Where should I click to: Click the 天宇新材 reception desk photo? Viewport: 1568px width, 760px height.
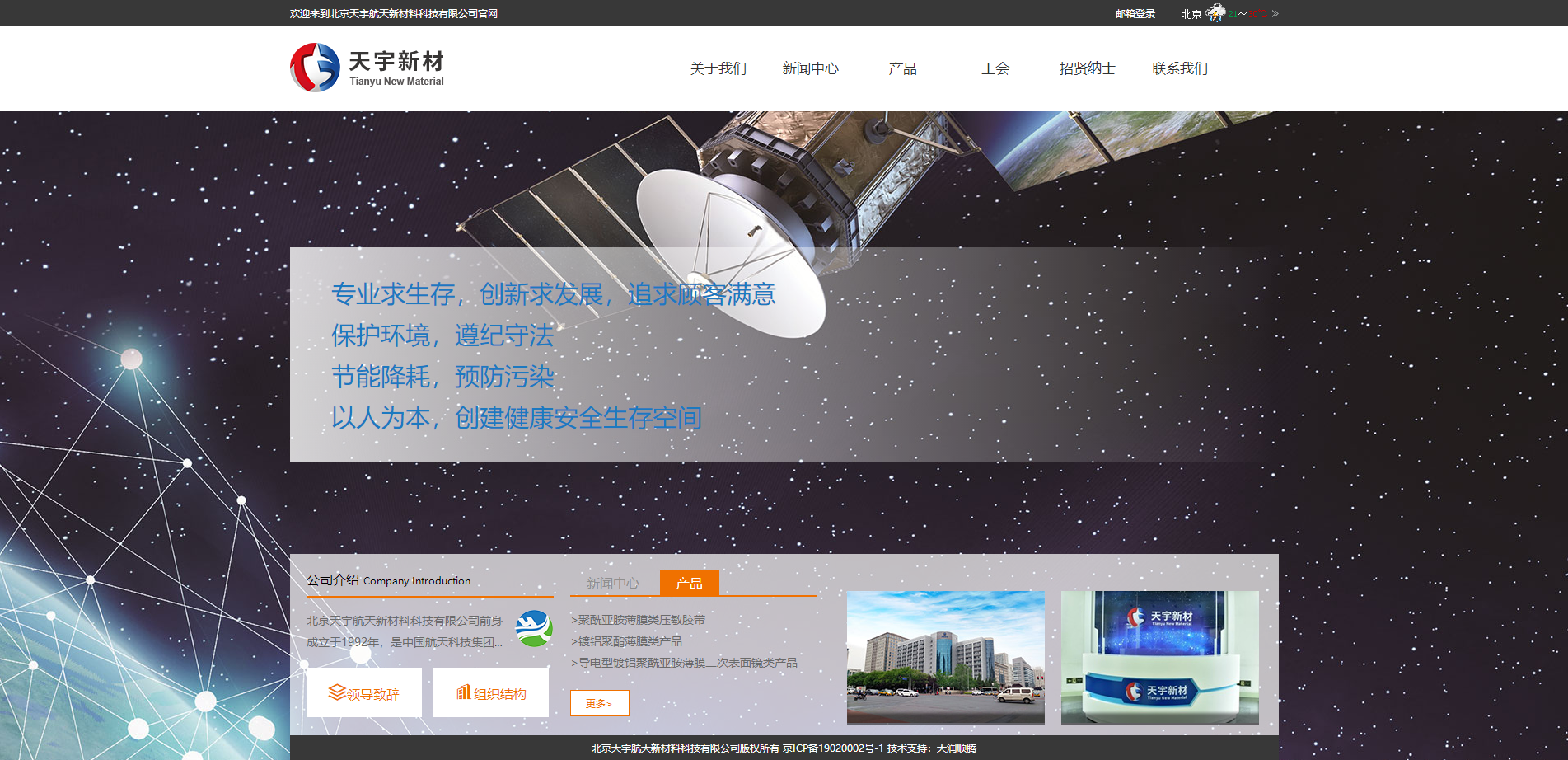point(1160,658)
